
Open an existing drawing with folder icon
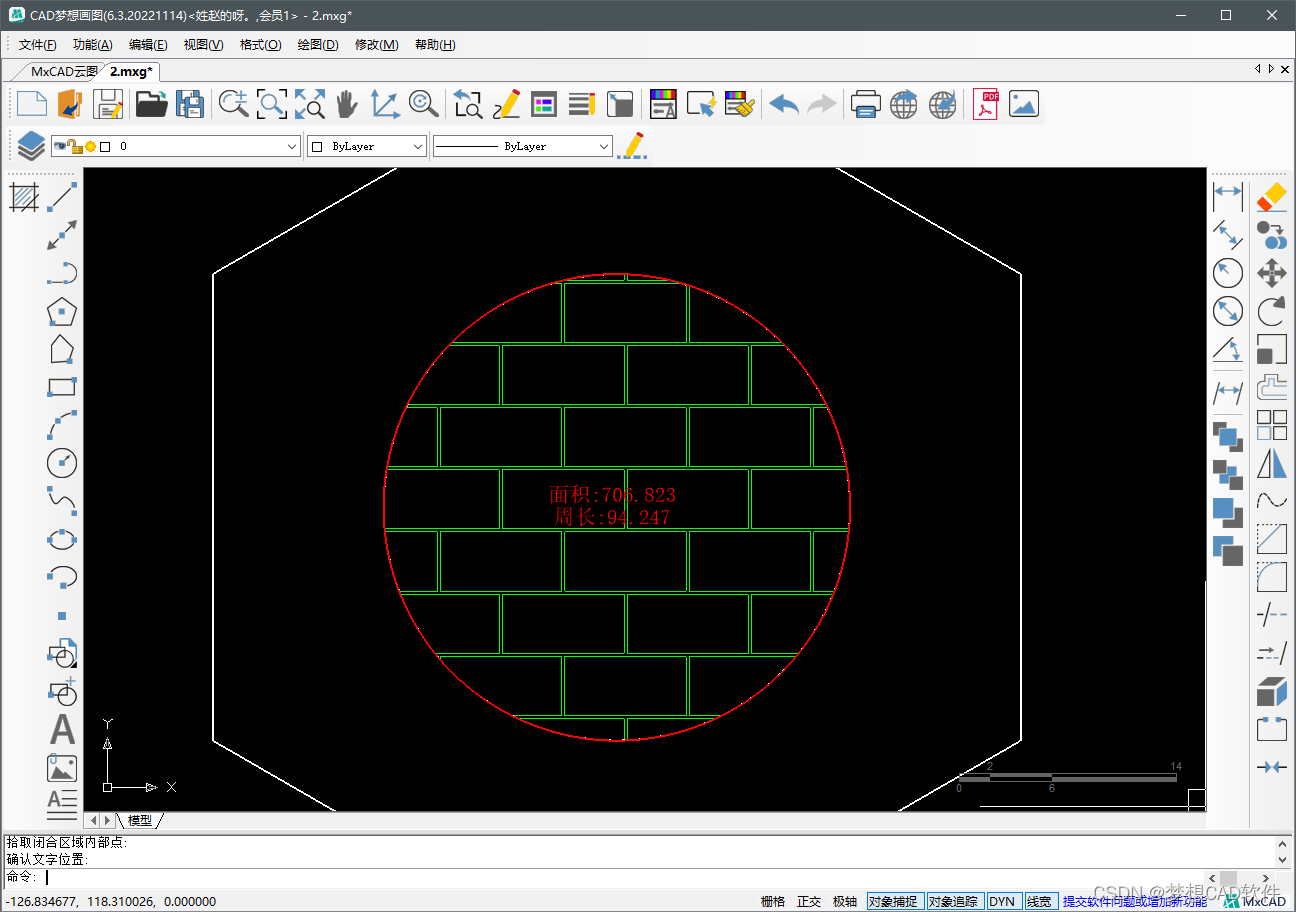151,104
